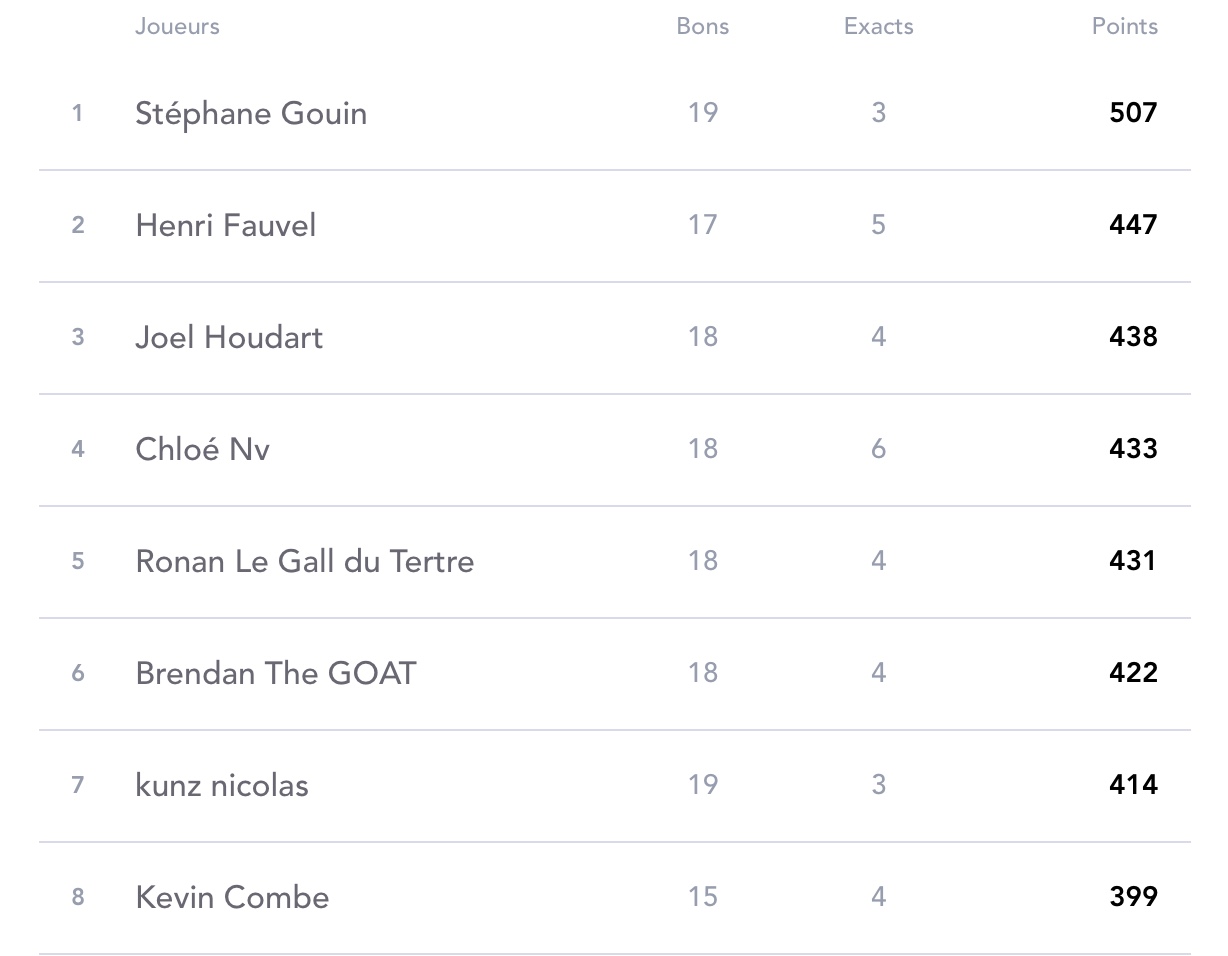This screenshot has height=956, width=1228.
Task: Click the rank 1 number
Action: pyautogui.click(x=77, y=113)
